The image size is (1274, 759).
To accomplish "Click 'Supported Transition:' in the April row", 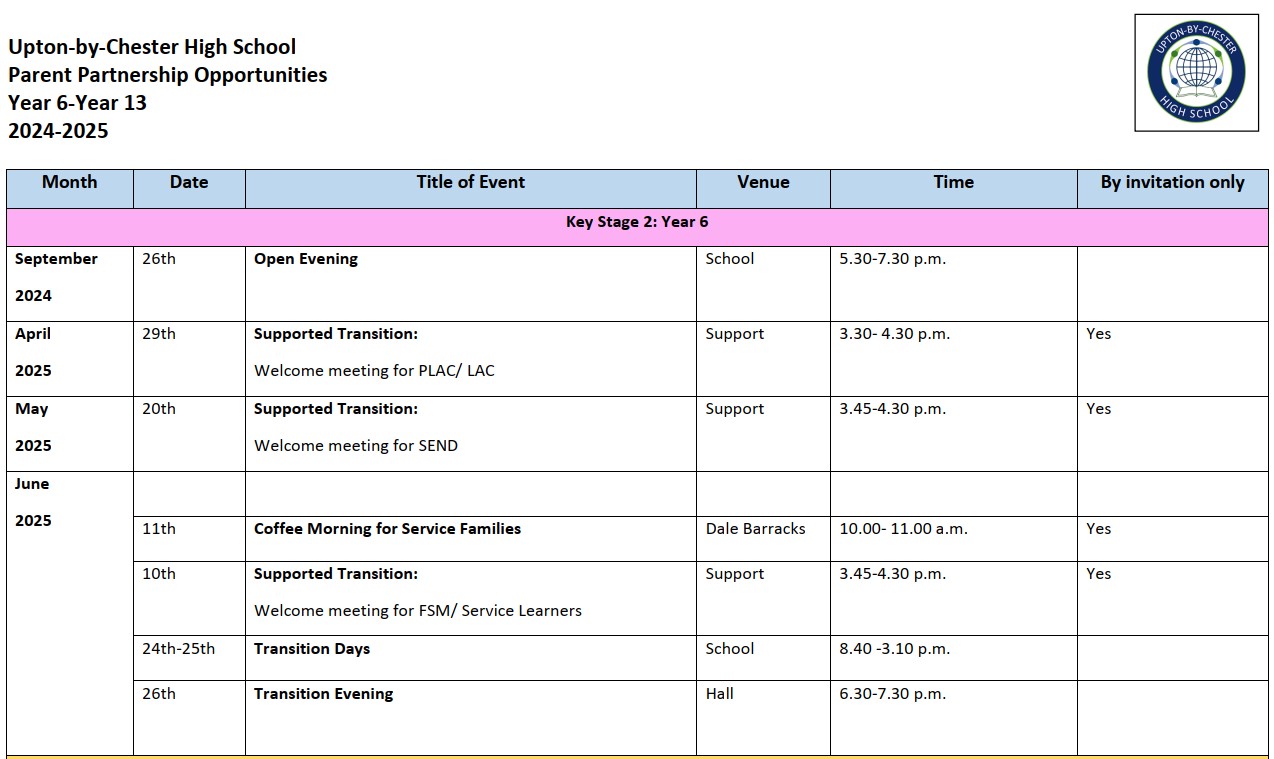I will (336, 334).
